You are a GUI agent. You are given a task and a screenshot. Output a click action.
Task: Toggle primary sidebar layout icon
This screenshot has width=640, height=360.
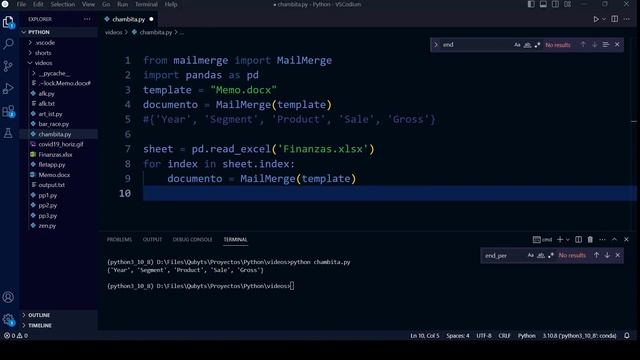(x=531, y=4)
